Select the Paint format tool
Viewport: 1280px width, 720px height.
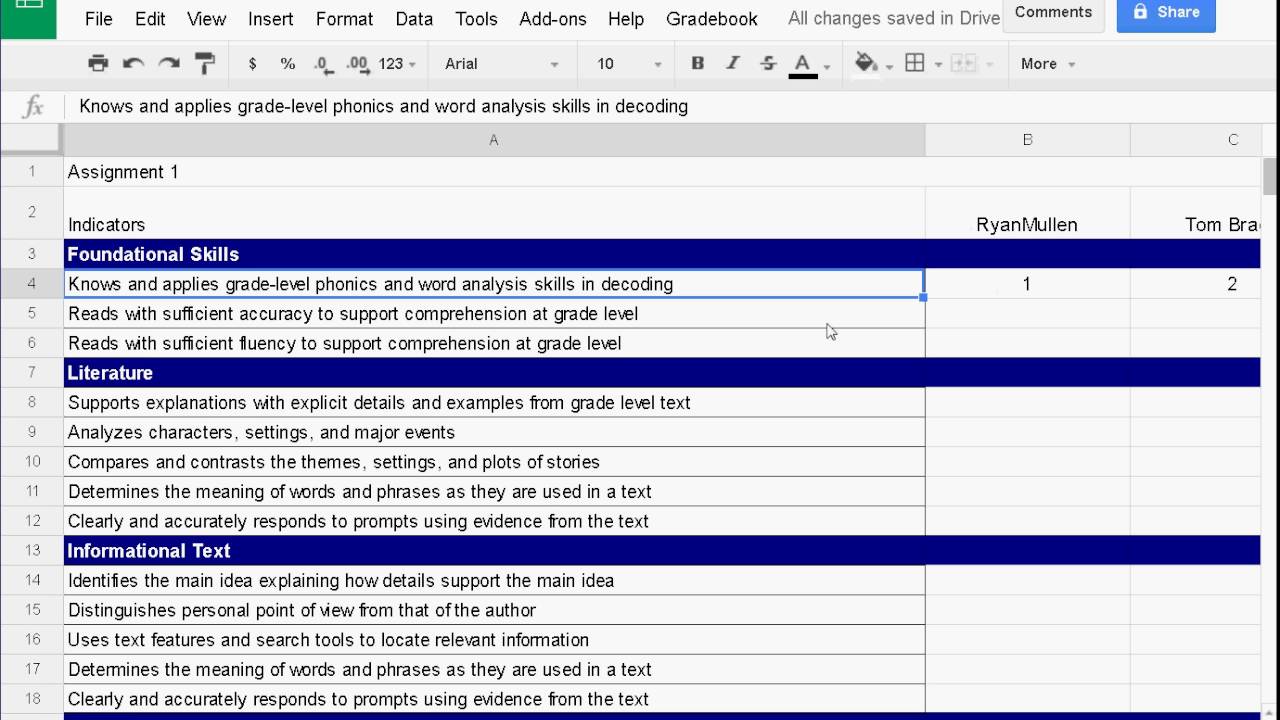[x=205, y=63]
